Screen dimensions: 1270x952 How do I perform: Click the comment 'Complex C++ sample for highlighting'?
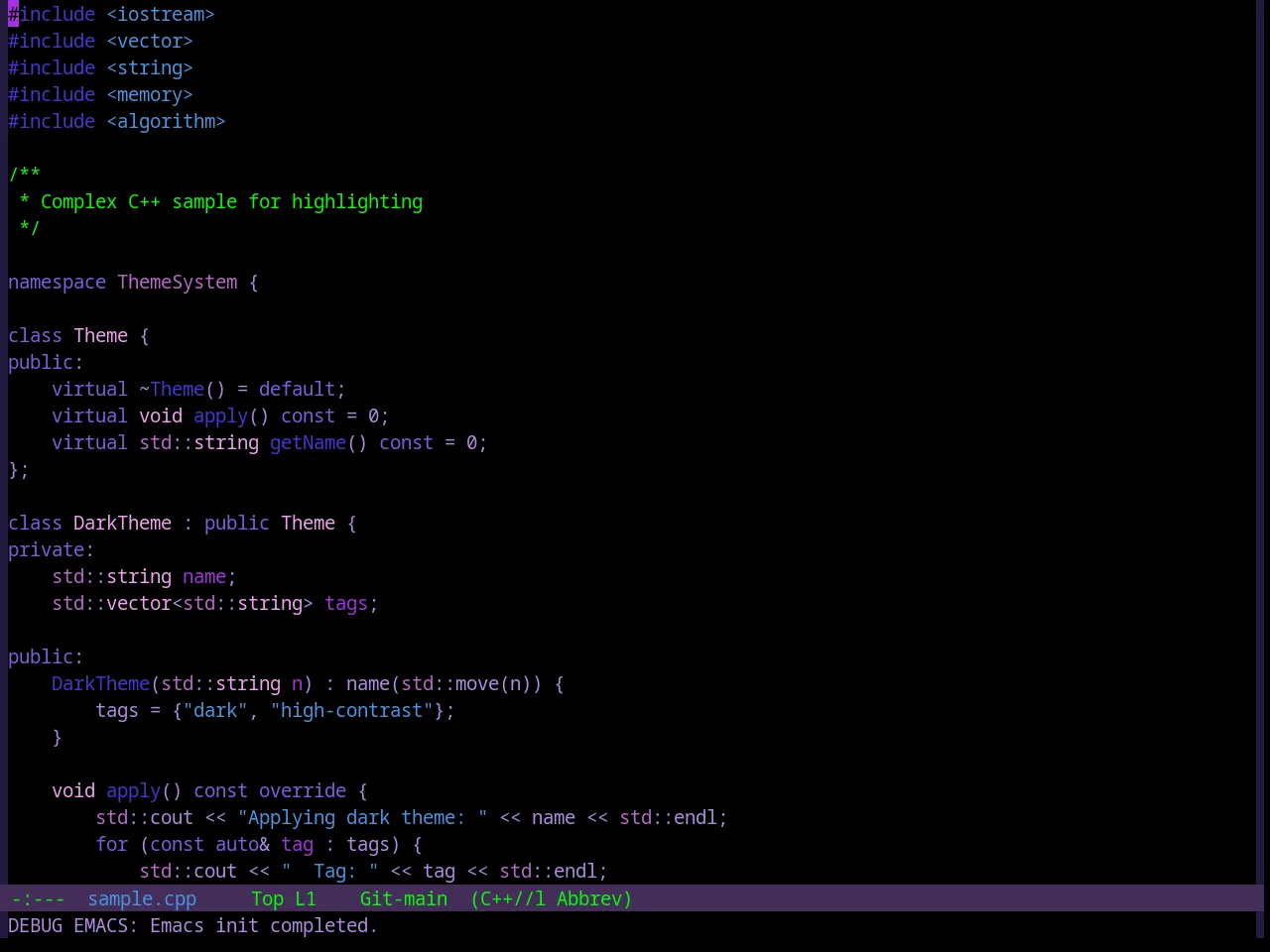(x=231, y=201)
